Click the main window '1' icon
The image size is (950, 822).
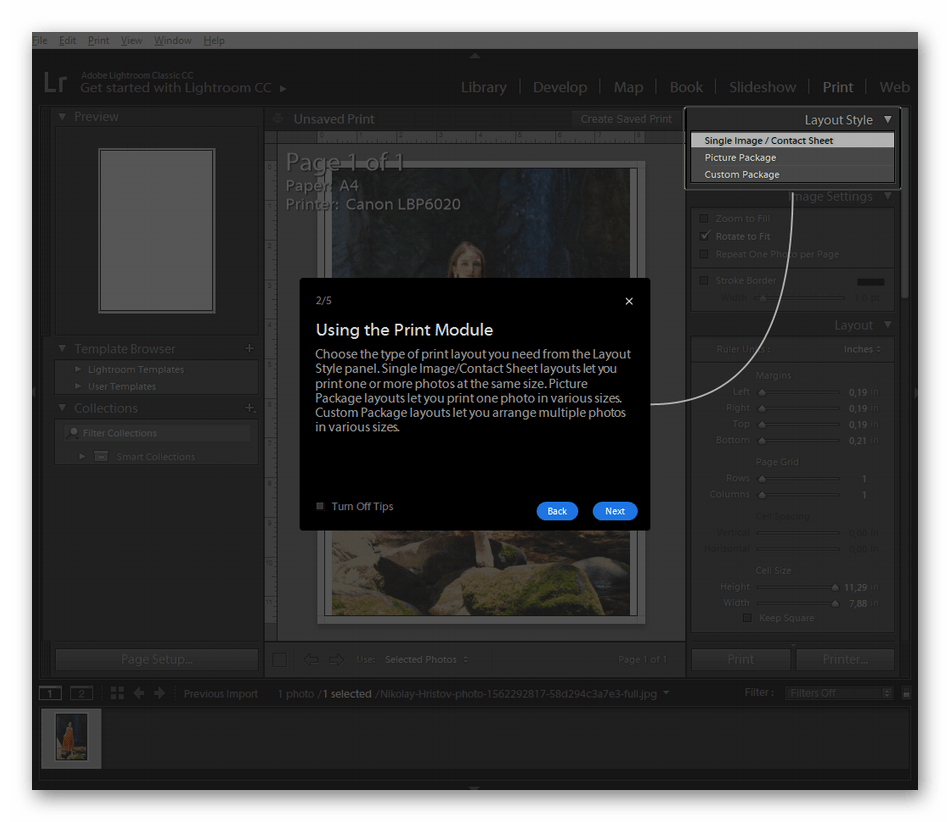coord(49,693)
